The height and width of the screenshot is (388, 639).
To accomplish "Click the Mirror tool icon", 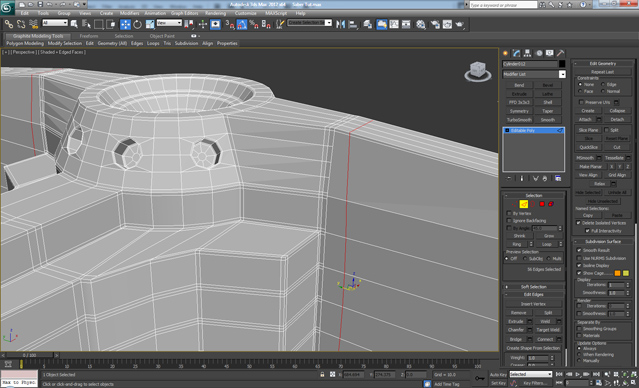I will coord(340,24).
